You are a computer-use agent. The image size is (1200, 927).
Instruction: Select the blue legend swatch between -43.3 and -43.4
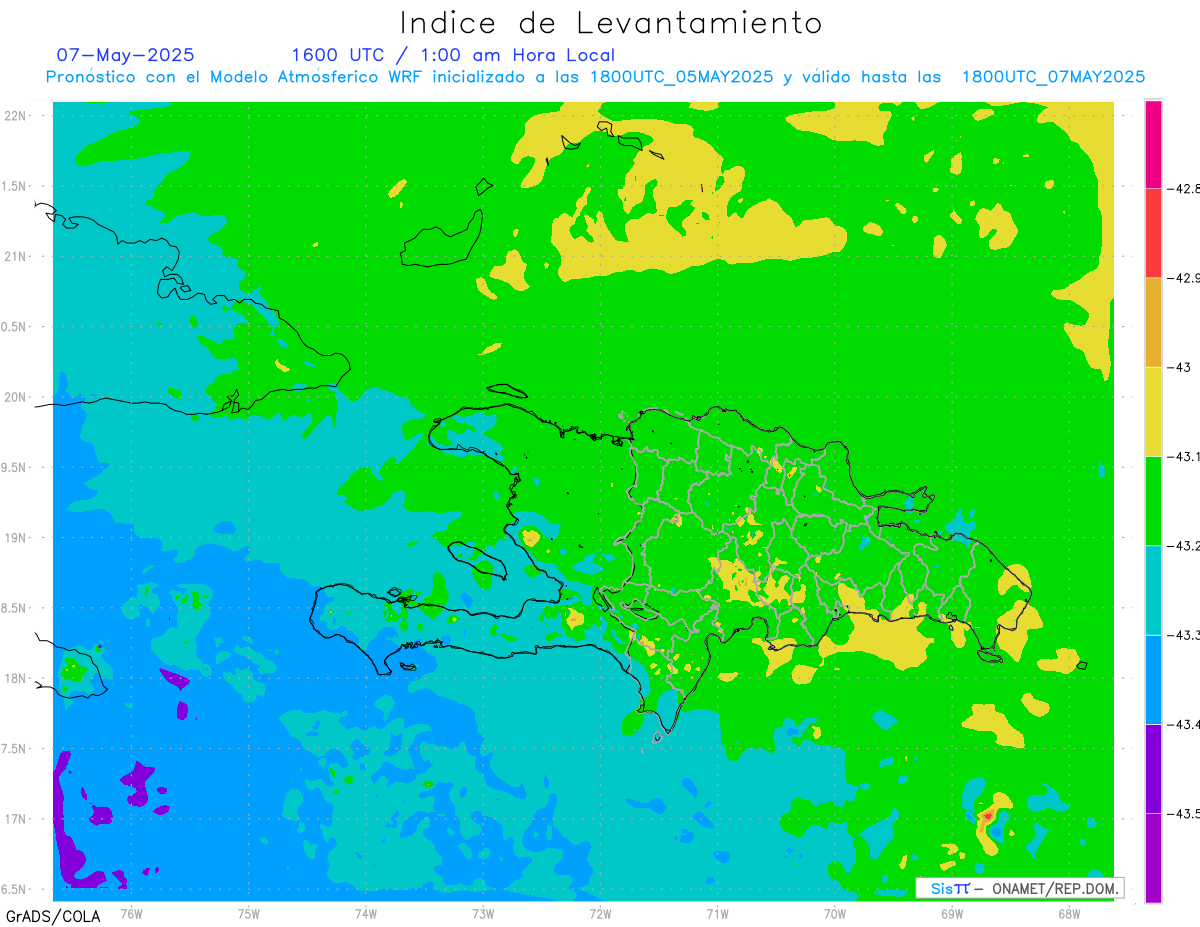(1153, 679)
